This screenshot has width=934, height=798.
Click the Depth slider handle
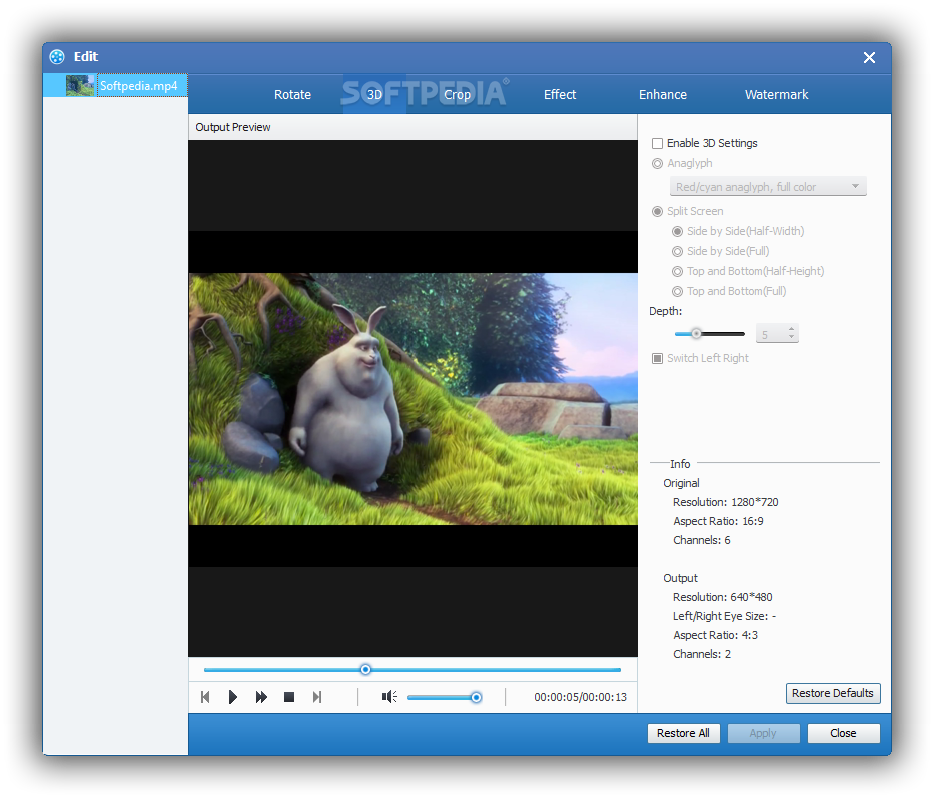pyautogui.click(x=696, y=333)
